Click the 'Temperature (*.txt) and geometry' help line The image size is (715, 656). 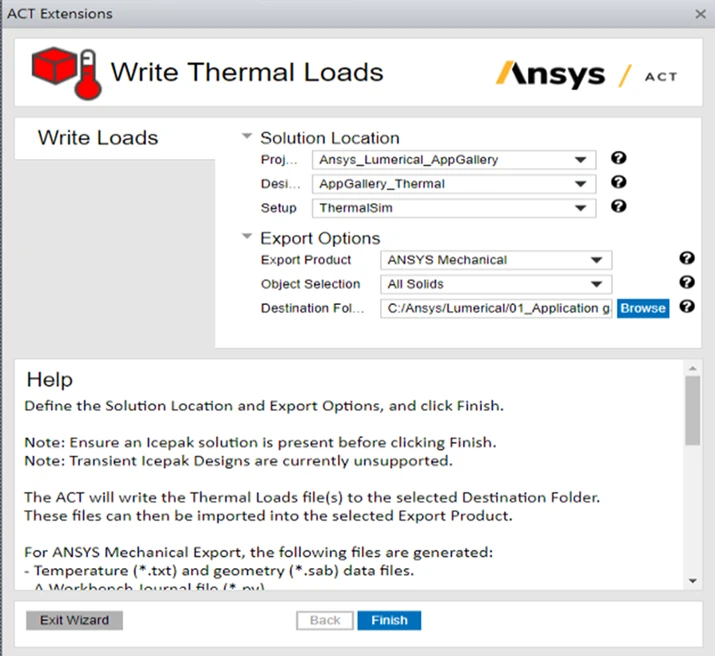(219, 571)
